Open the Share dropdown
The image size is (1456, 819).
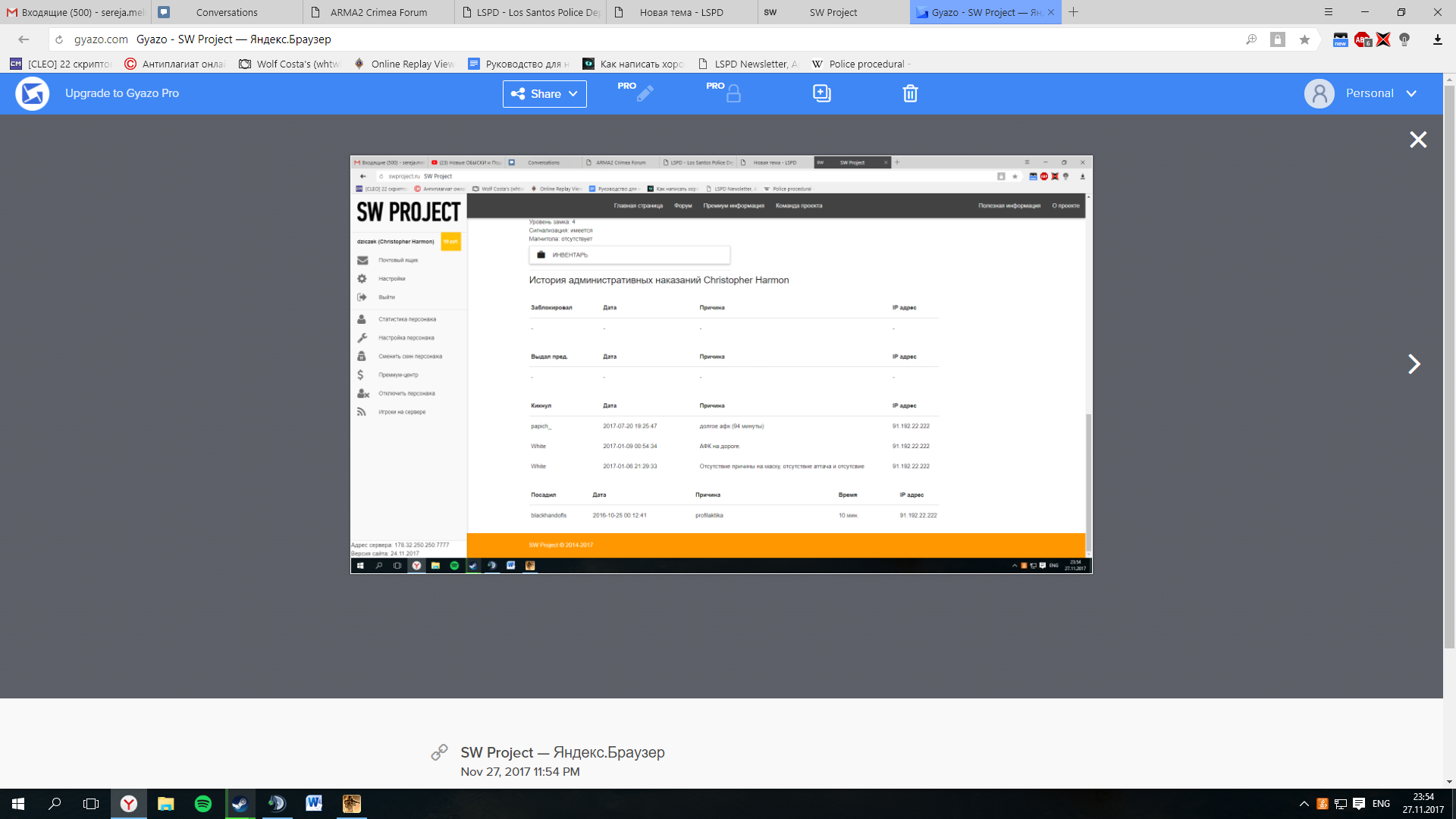pos(544,94)
